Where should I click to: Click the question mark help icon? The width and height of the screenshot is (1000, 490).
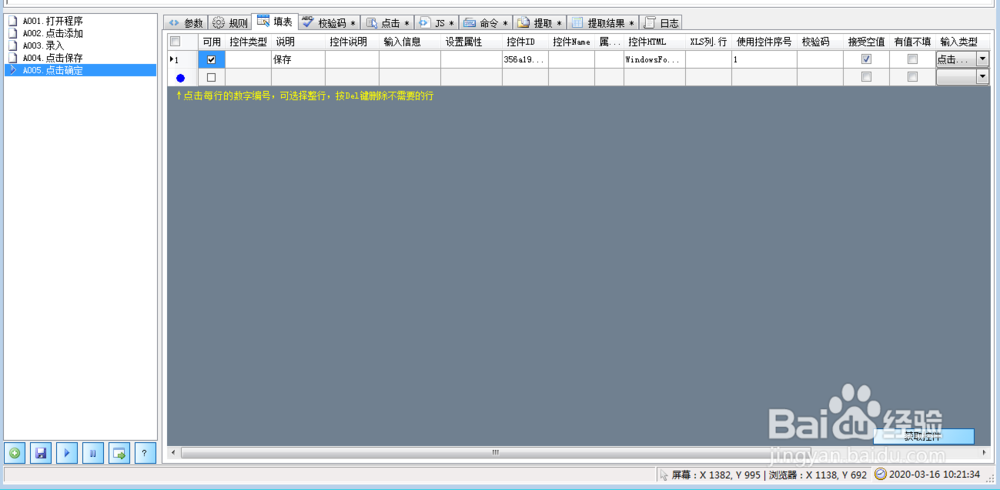(145, 454)
